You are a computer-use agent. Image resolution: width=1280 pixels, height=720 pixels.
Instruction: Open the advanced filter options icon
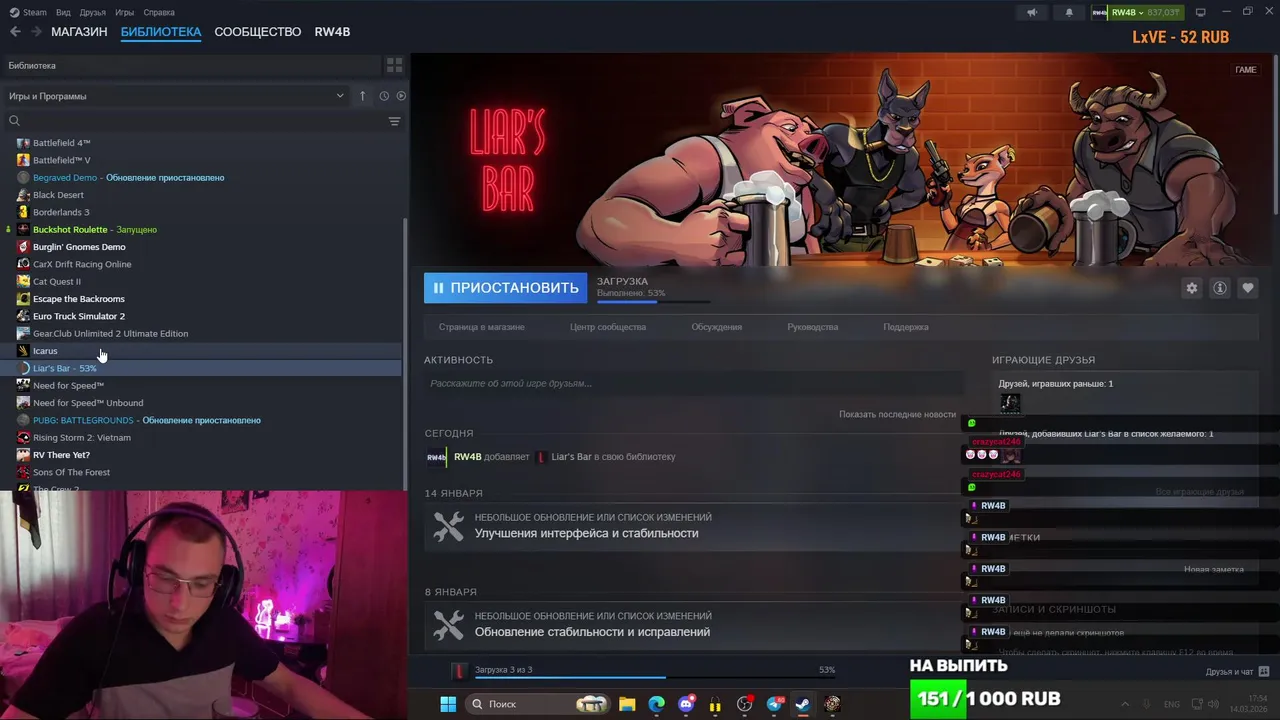pyautogui.click(x=394, y=121)
